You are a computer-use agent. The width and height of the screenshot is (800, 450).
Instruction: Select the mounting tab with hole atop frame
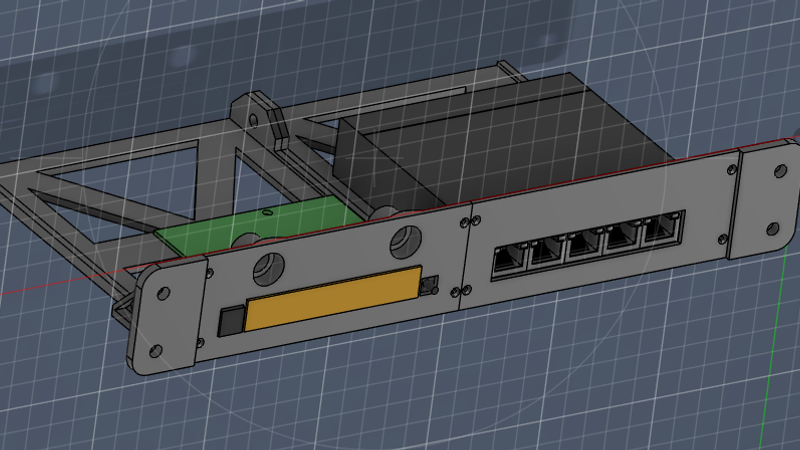[x=256, y=110]
